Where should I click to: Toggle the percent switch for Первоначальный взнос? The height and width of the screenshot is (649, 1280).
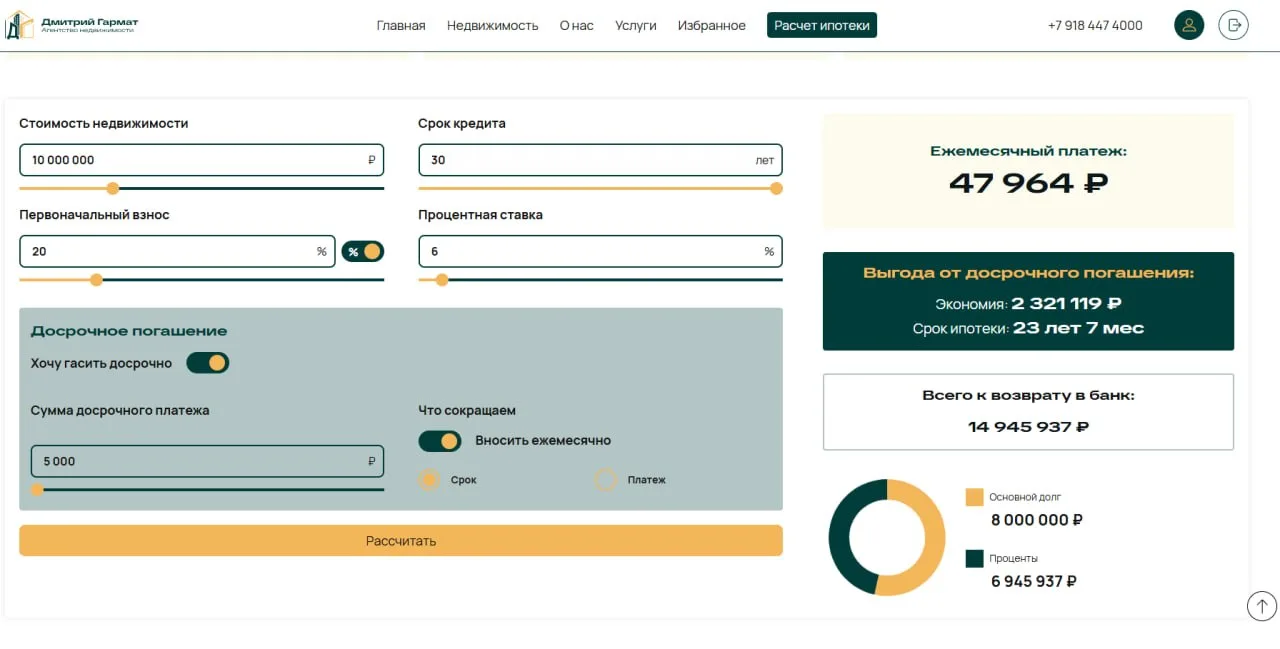tap(363, 252)
